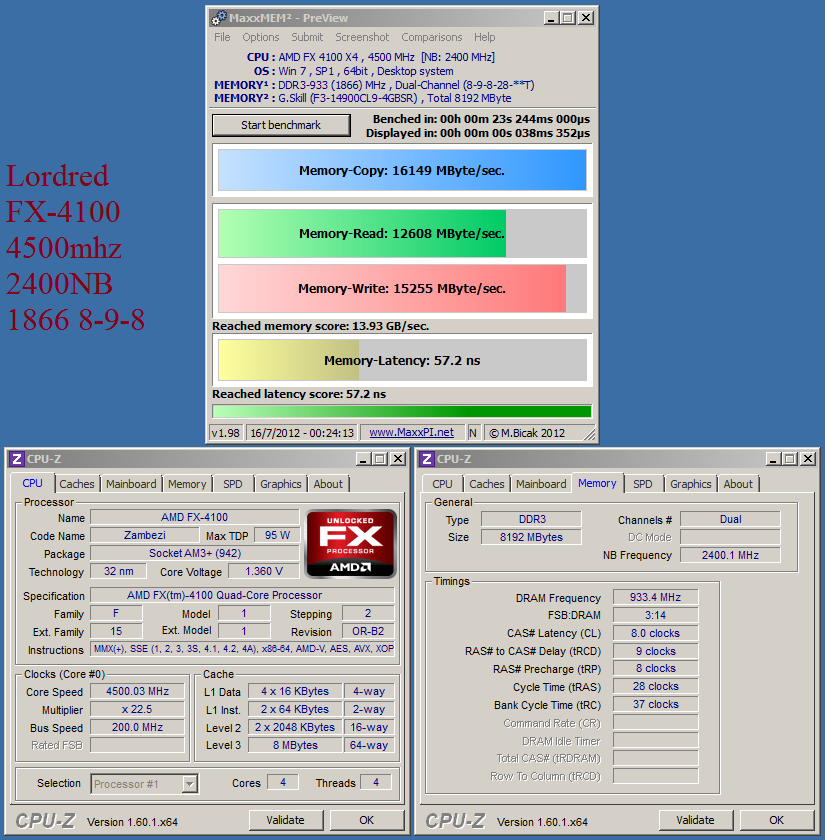The image size is (825, 840).
Task: Open the Submit menu in MaxxMEM²
Action: [x=307, y=37]
